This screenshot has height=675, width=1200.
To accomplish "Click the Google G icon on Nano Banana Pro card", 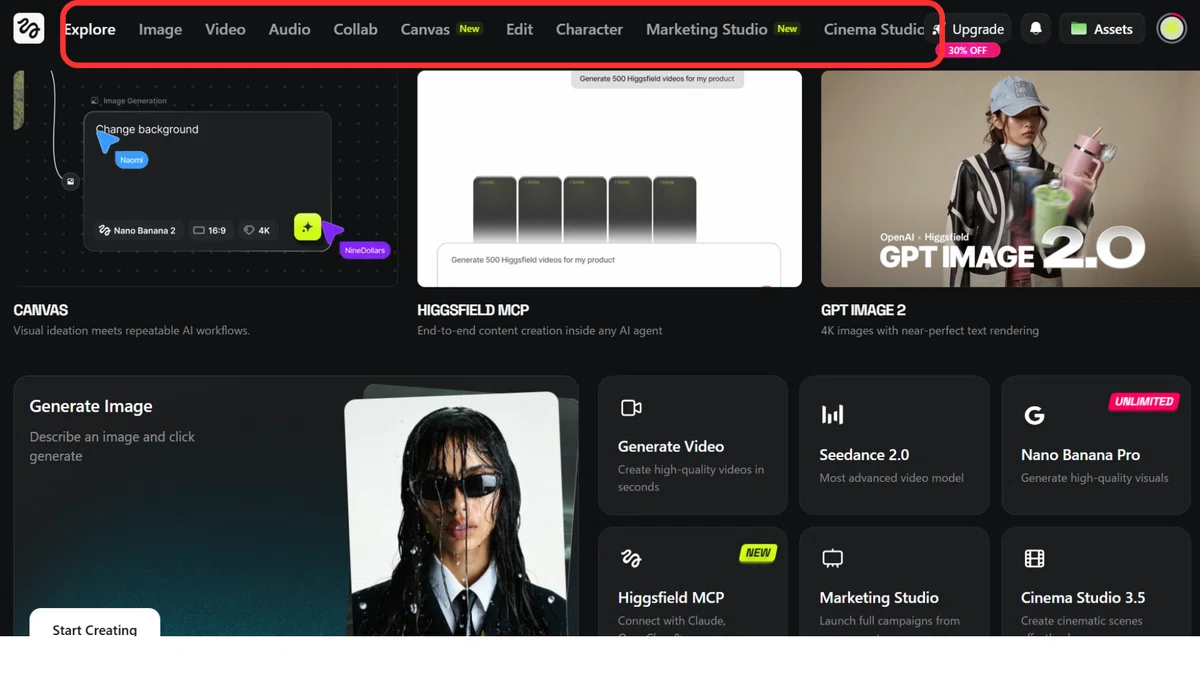I will pos(1034,414).
